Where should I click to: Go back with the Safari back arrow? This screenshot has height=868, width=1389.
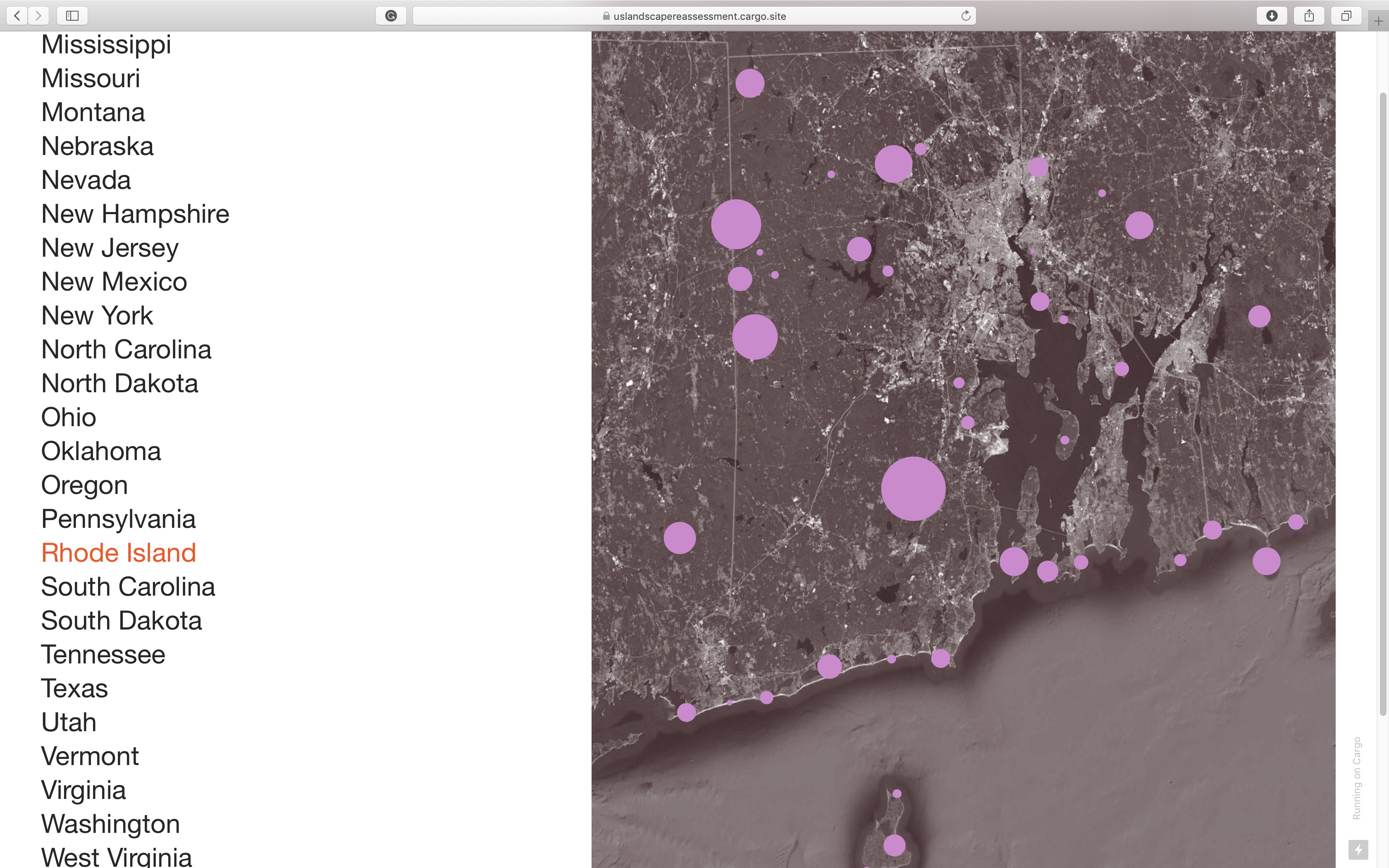17,16
